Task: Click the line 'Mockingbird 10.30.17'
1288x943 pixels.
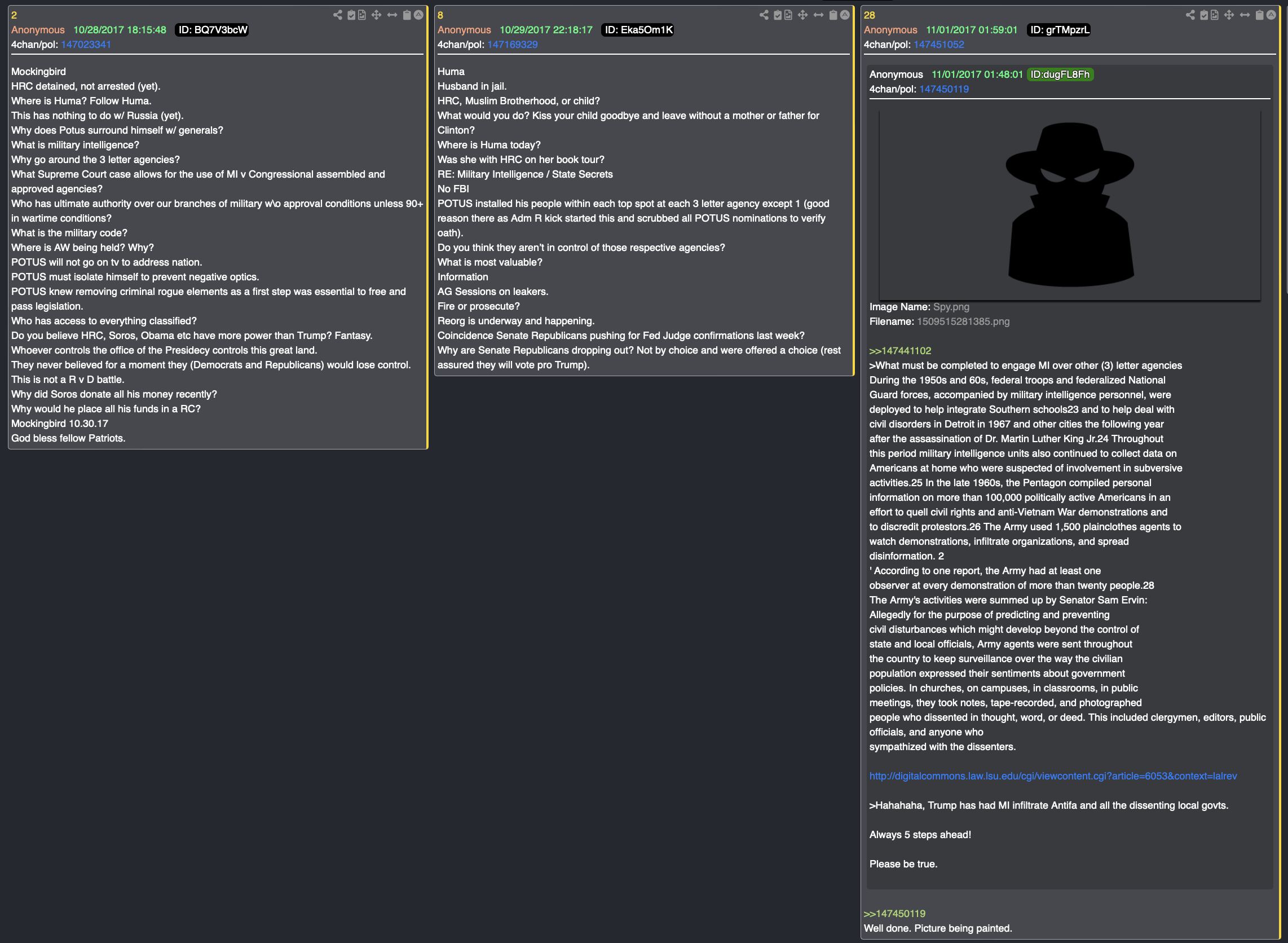Action: click(60, 424)
